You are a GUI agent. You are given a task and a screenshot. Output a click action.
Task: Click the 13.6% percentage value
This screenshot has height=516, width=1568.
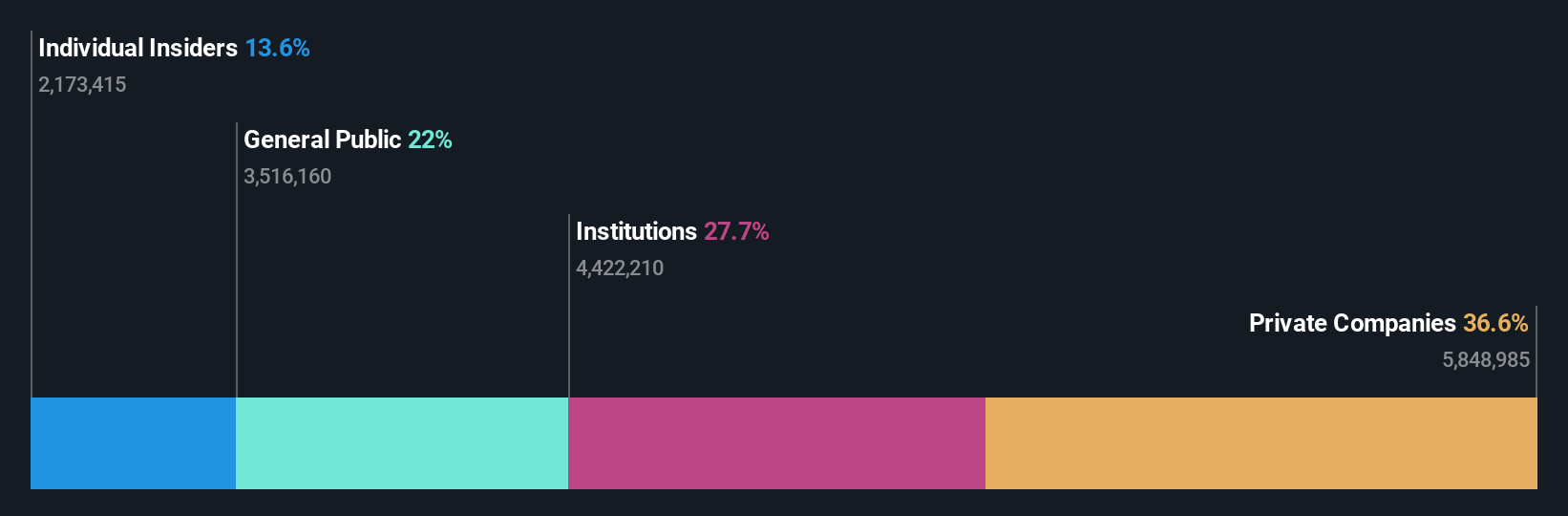[x=277, y=48]
